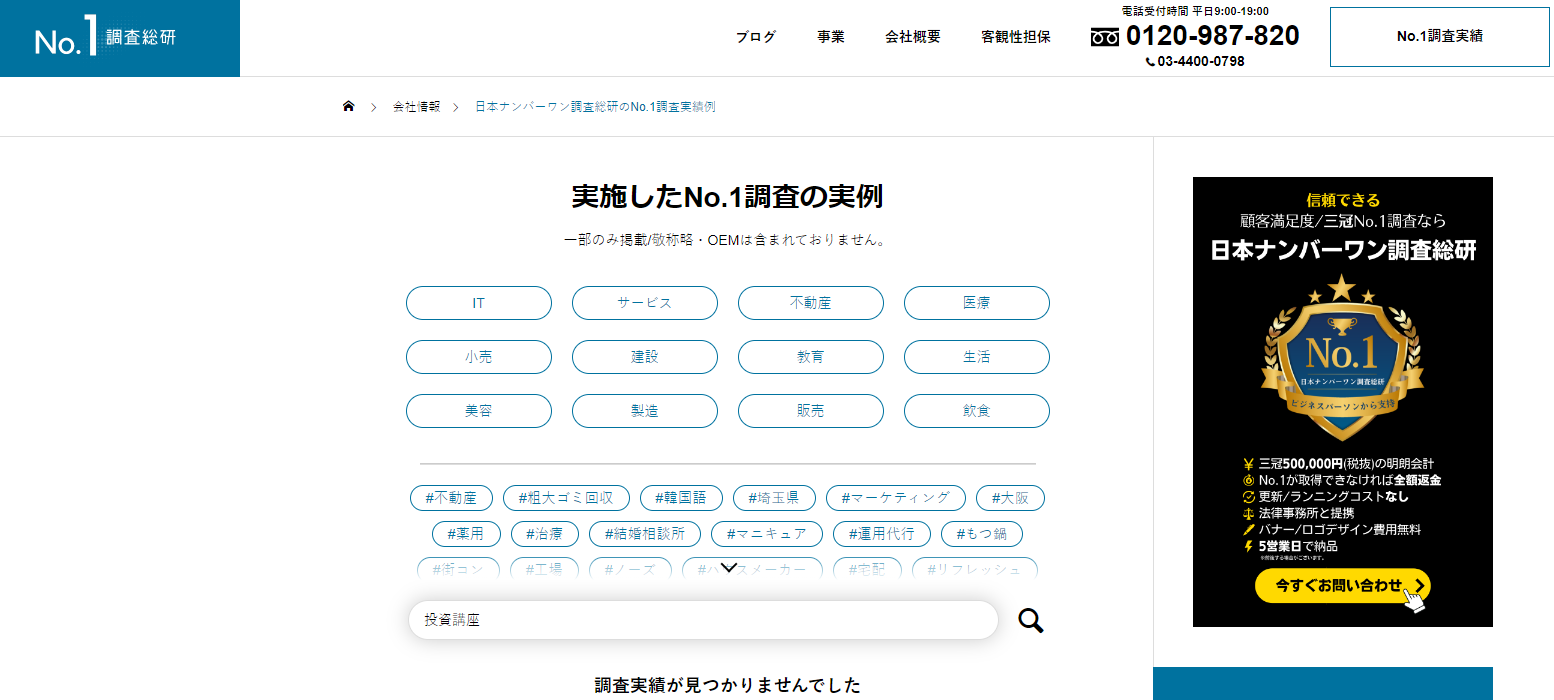Open the 会社概要 menu item

(912, 37)
